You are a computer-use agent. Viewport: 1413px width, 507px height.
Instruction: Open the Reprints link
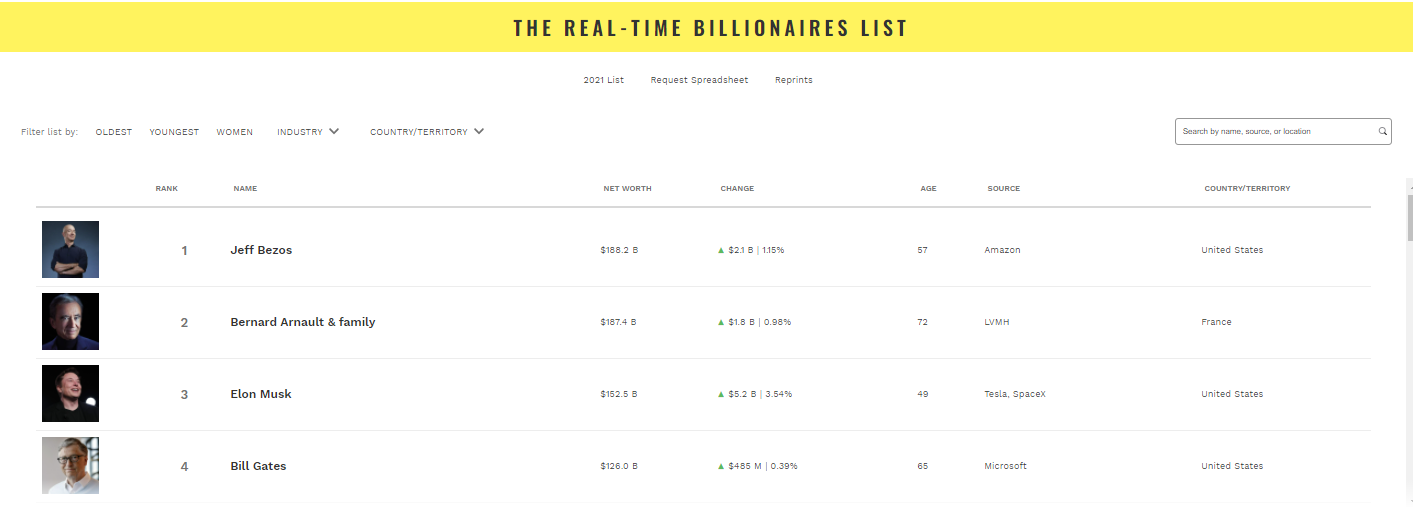pos(794,80)
